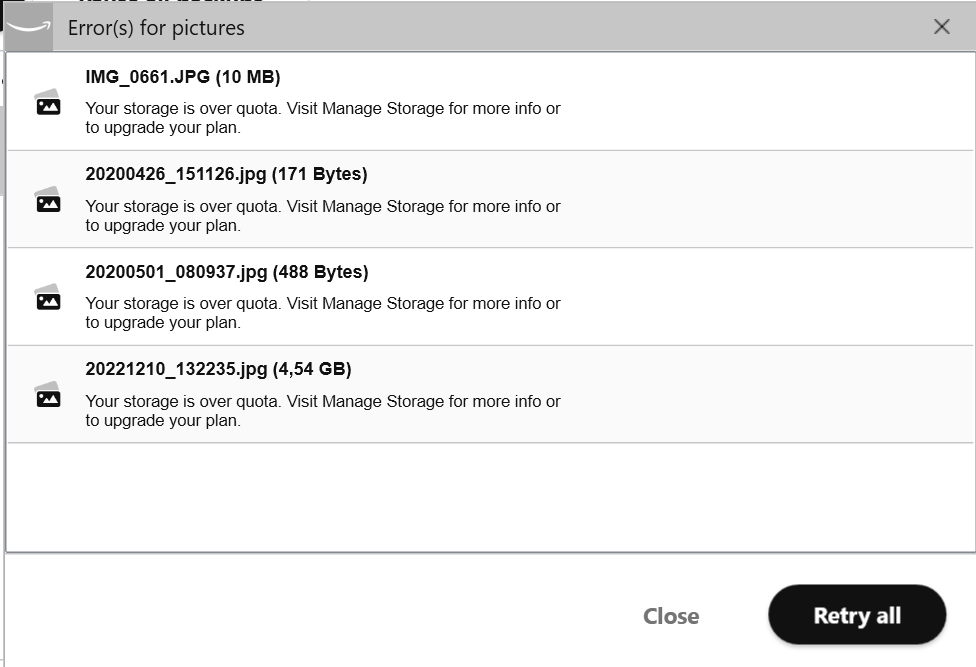Retry all failed picture uploads
This screenshot has height=667, width=976.
coord(857,615)
